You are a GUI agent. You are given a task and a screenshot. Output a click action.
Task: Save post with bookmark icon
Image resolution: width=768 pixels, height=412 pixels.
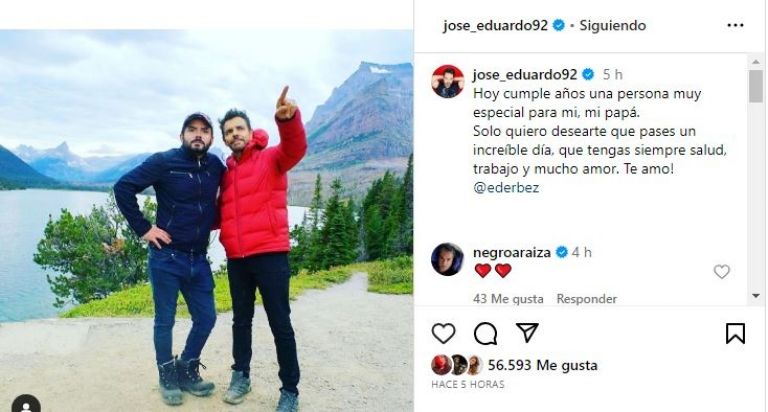tap(735, 334)
